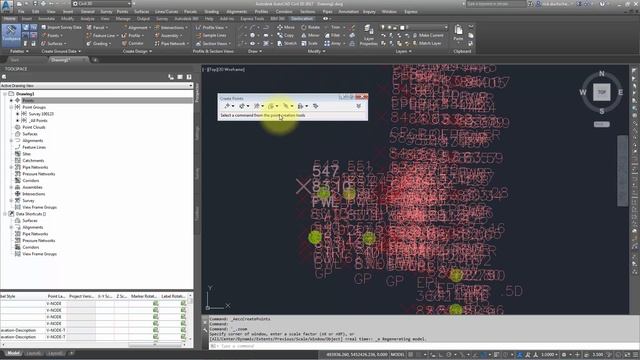Viewport: 640px width, 360px height.
Task: Click the Corridor tool in ribbon
Action: tap(133, 43)
